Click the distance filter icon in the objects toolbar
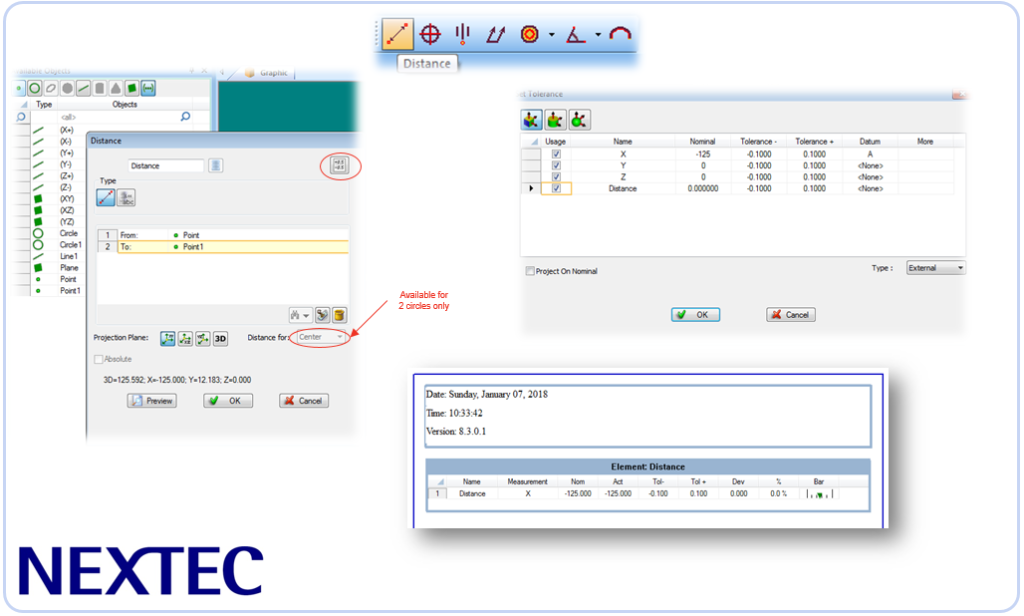This screenshot has height=616, width=1024. [148, 88]
